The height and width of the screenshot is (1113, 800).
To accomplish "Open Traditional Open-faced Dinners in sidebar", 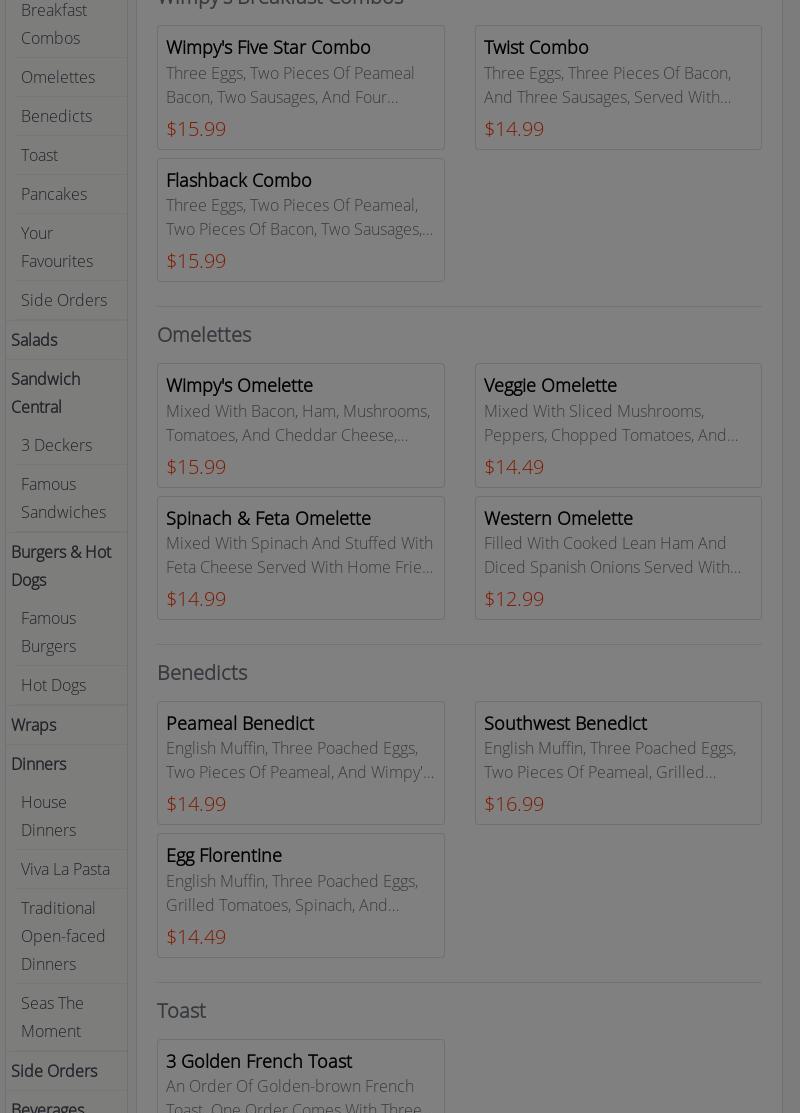I will 63,936.
